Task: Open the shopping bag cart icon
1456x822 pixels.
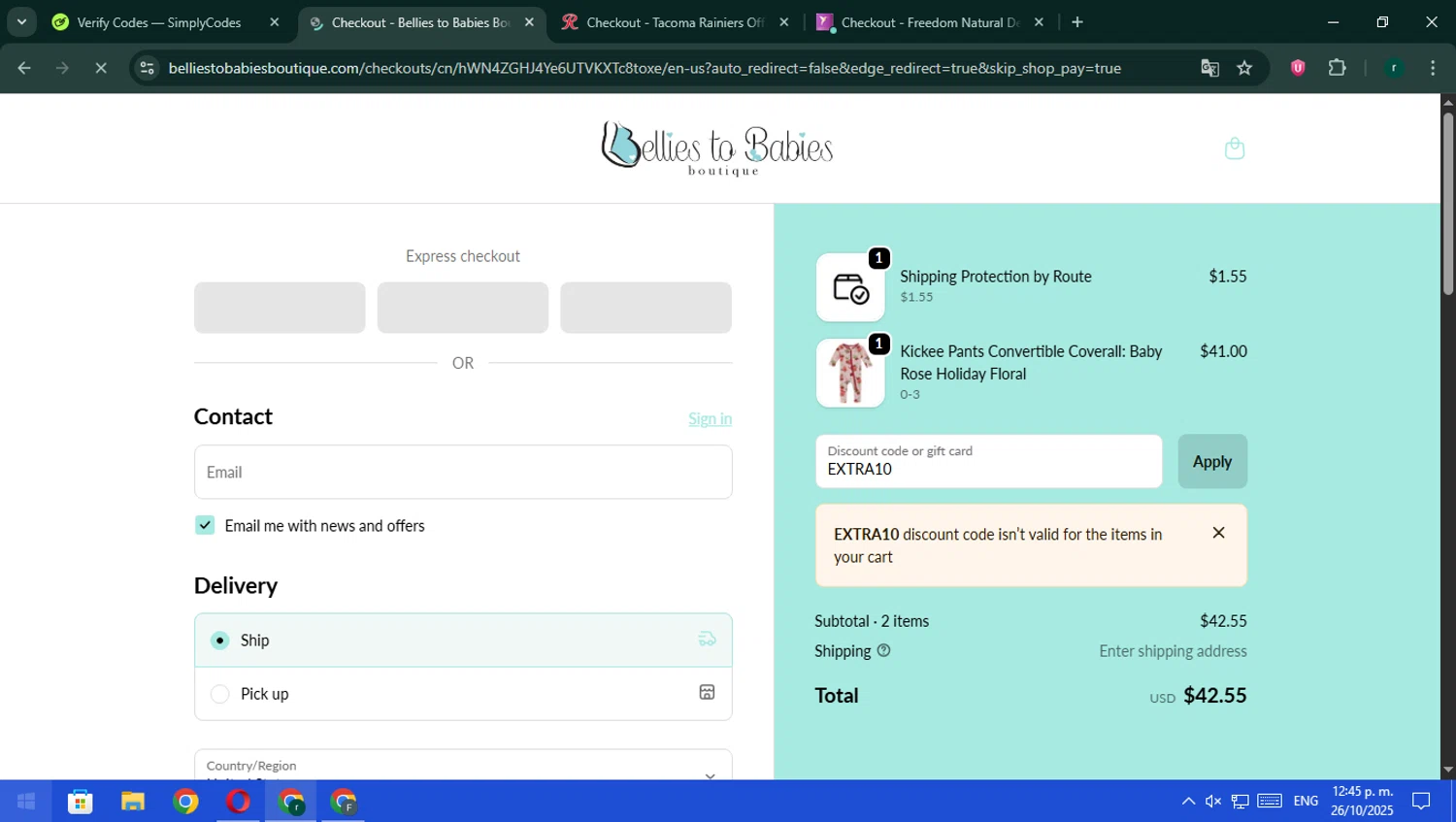Action: pos(1234,148)
